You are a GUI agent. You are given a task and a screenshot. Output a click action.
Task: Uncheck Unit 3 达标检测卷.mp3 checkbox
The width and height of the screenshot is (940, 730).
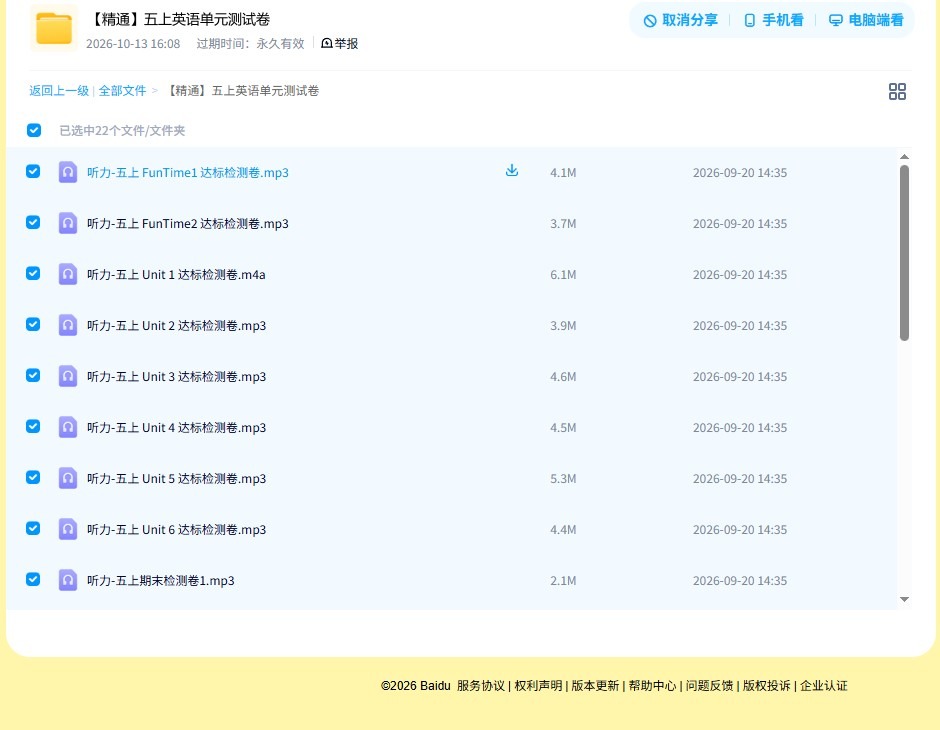click(x=33, y=375)
